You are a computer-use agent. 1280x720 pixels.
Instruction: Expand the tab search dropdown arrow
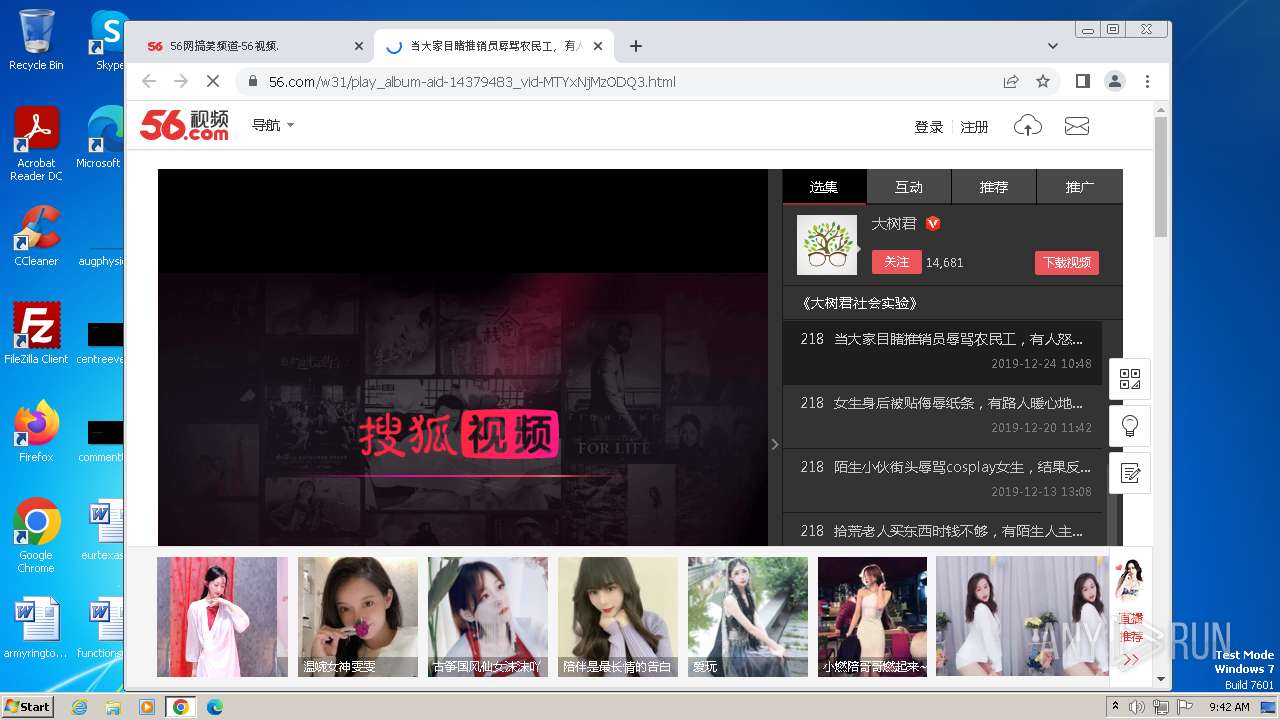point(1052,46)
